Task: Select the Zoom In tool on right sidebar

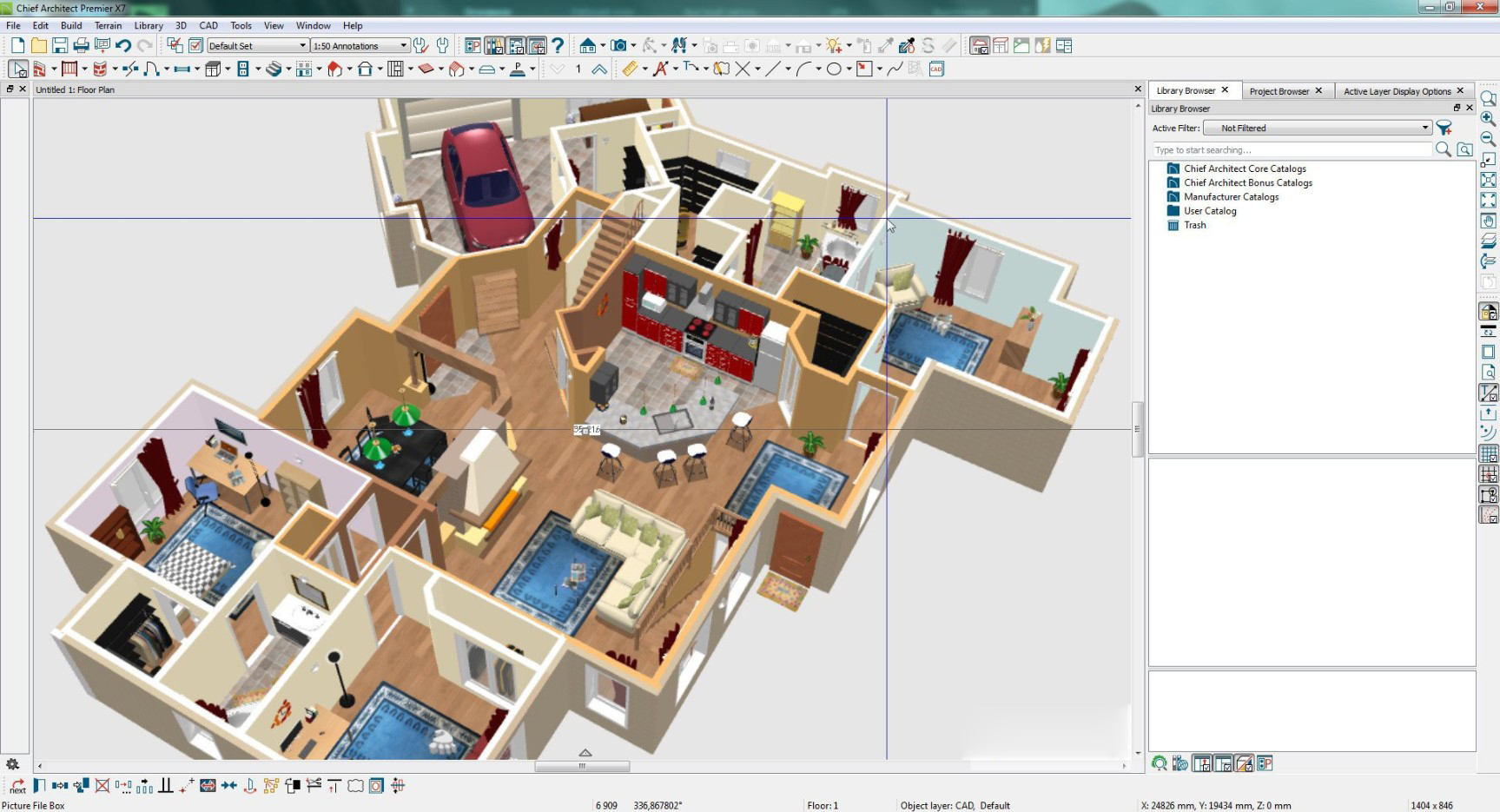Action: point(1488,118)
